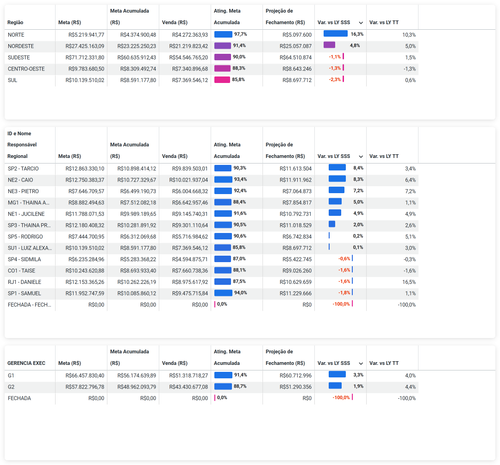Click RJ1 - DANIELE 16,5% Var. vs LY TT value

(x=409, y=282)
